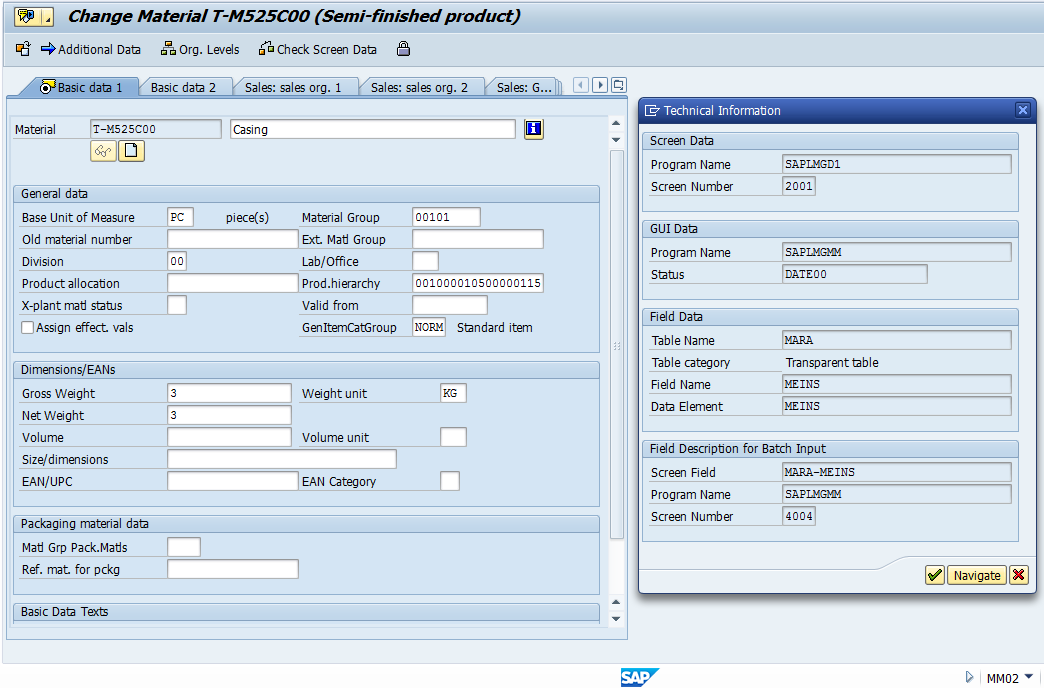Click the Additional Data arrow icon
The width and height of the screenshot is (1044, 688).
45,49
